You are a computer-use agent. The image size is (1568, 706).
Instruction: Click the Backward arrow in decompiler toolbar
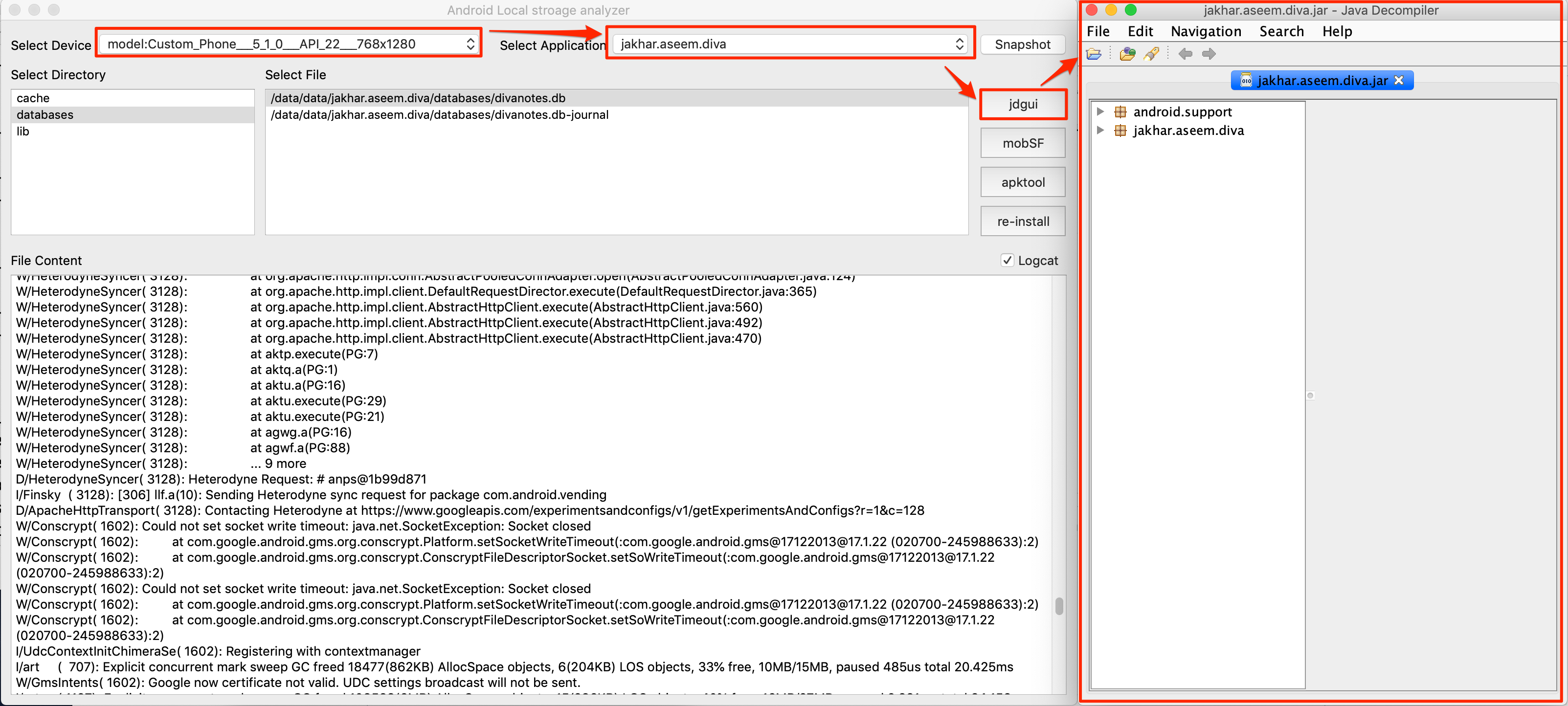[1185, 54]
